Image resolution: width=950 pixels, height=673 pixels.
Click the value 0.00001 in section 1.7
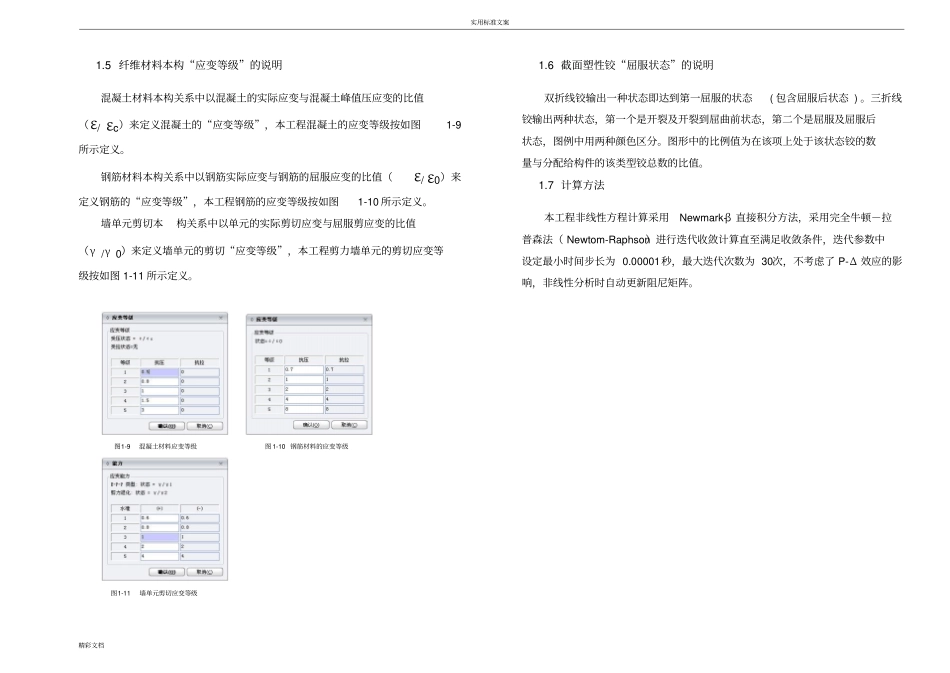(x=642, y=261)
